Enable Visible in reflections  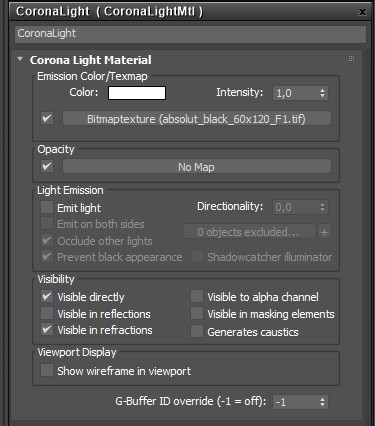click(47, 313)
